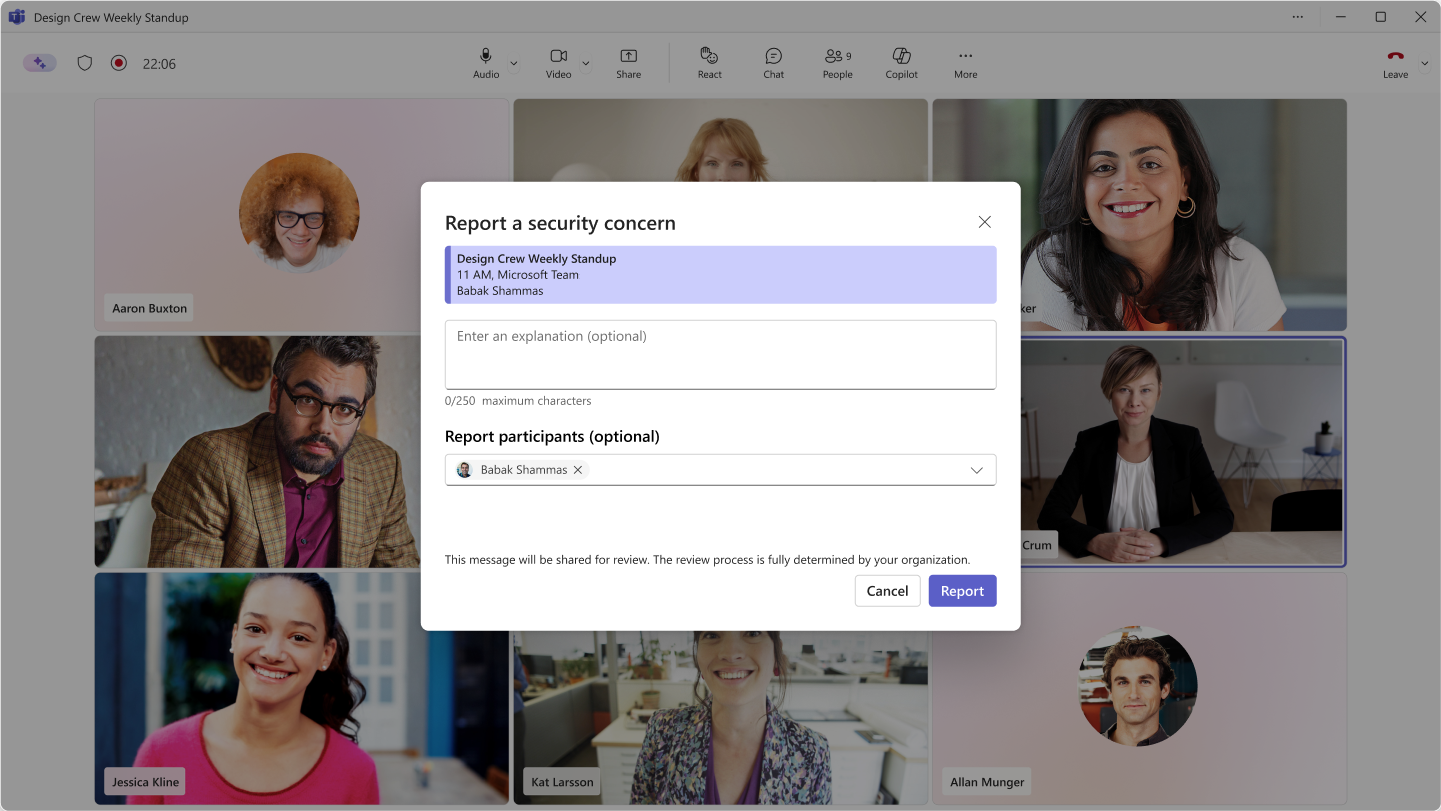
Task: Select the Babak Shammas participant chip
Action: point(521,470)
